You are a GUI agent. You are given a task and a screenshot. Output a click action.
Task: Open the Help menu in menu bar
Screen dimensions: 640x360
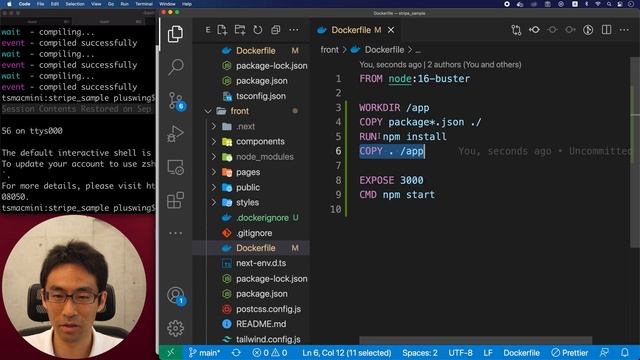(187, 4)
